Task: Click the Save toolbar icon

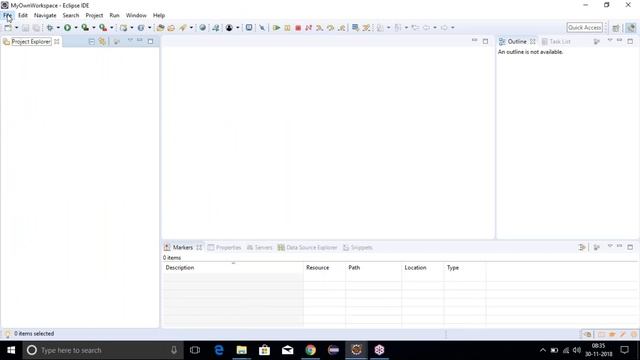Action: 26,28
